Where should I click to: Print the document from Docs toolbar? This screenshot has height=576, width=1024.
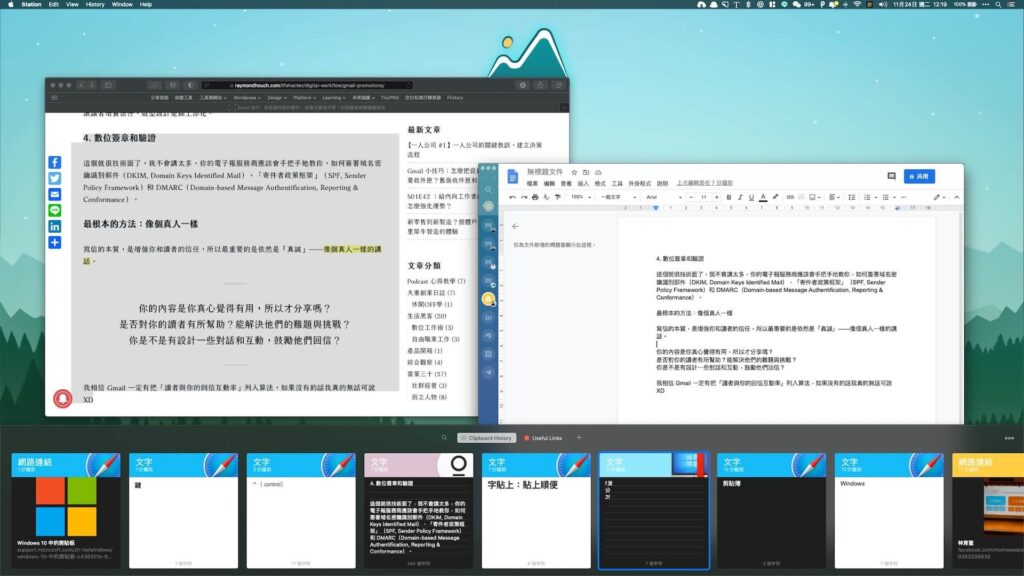point(535,197)
